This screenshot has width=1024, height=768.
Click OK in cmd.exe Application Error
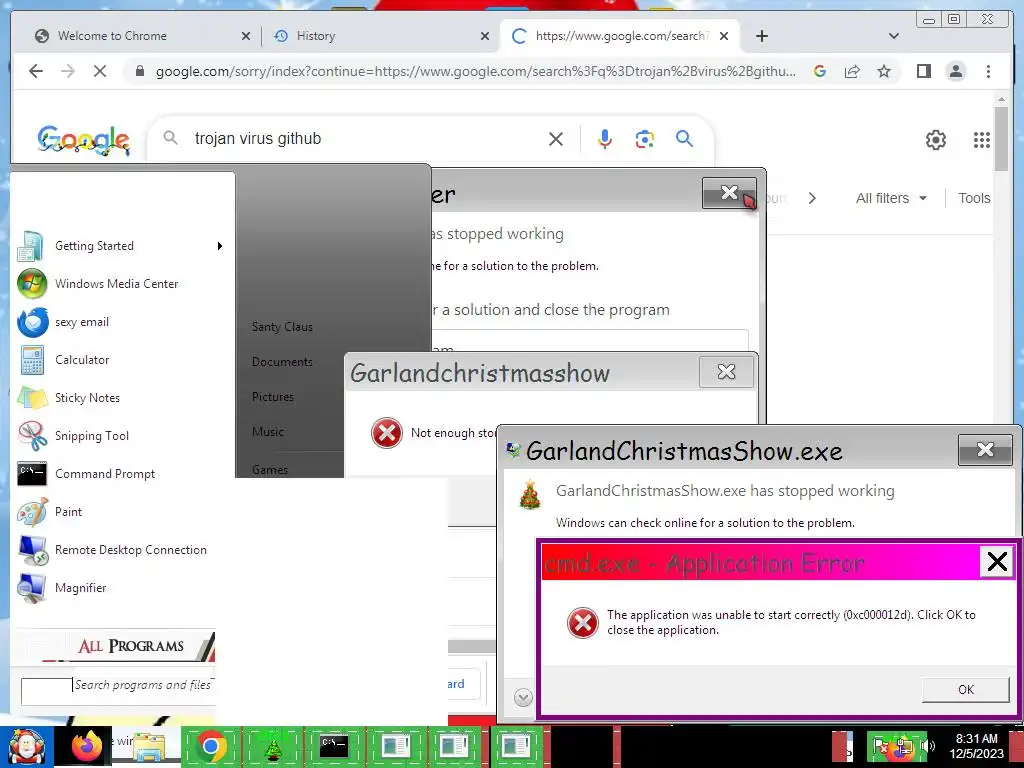tap(965, 689)
